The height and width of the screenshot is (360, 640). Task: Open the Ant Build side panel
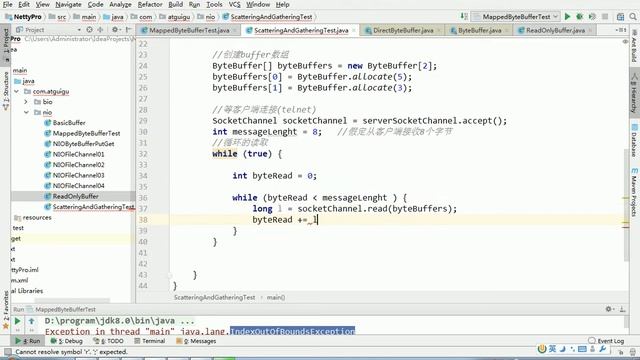pyautogui.click(x=634, y=46)
